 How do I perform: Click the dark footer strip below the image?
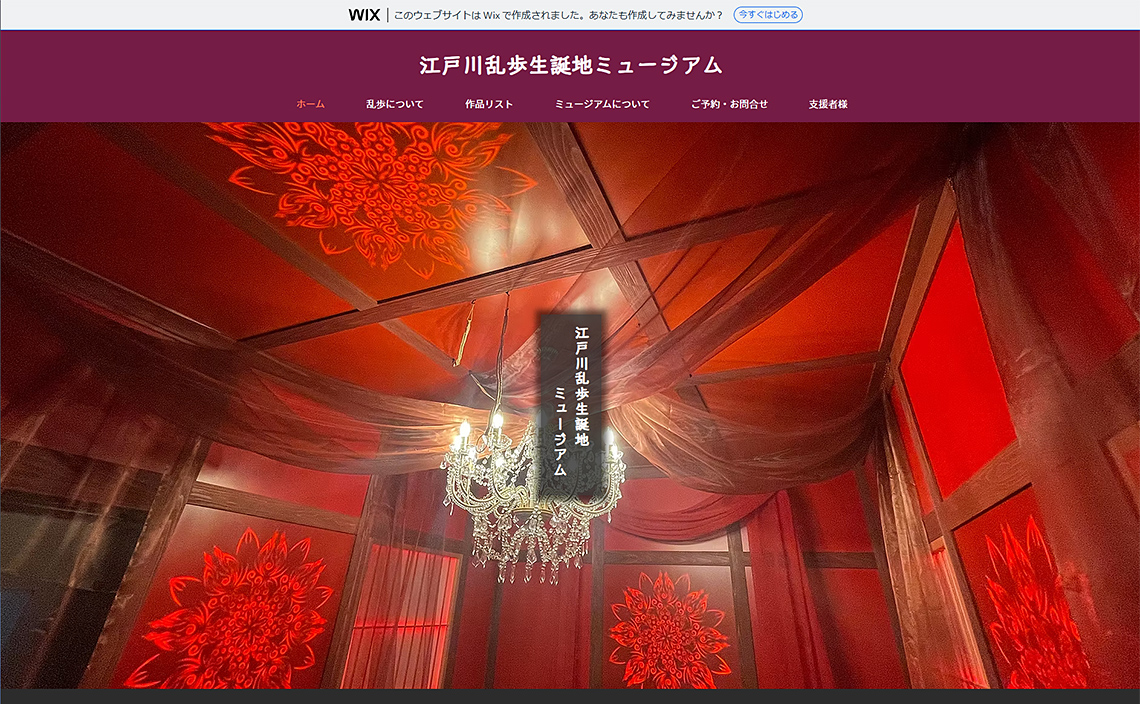[570, 696]
